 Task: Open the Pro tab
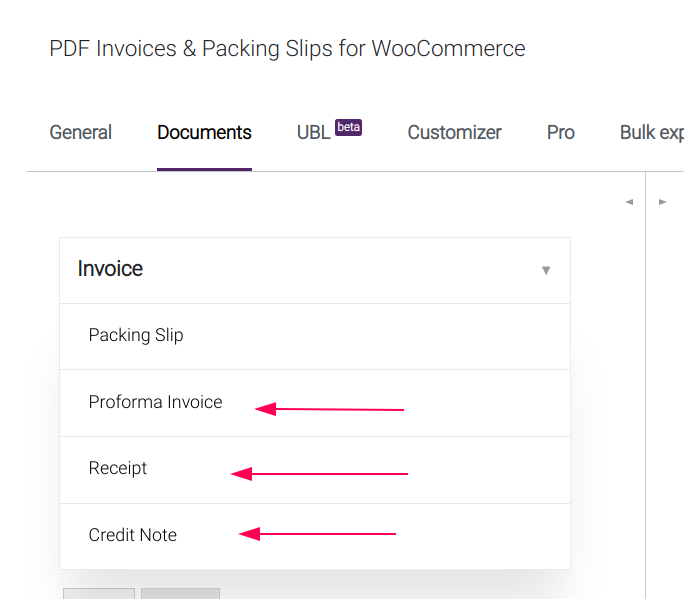tap(561, 133)
